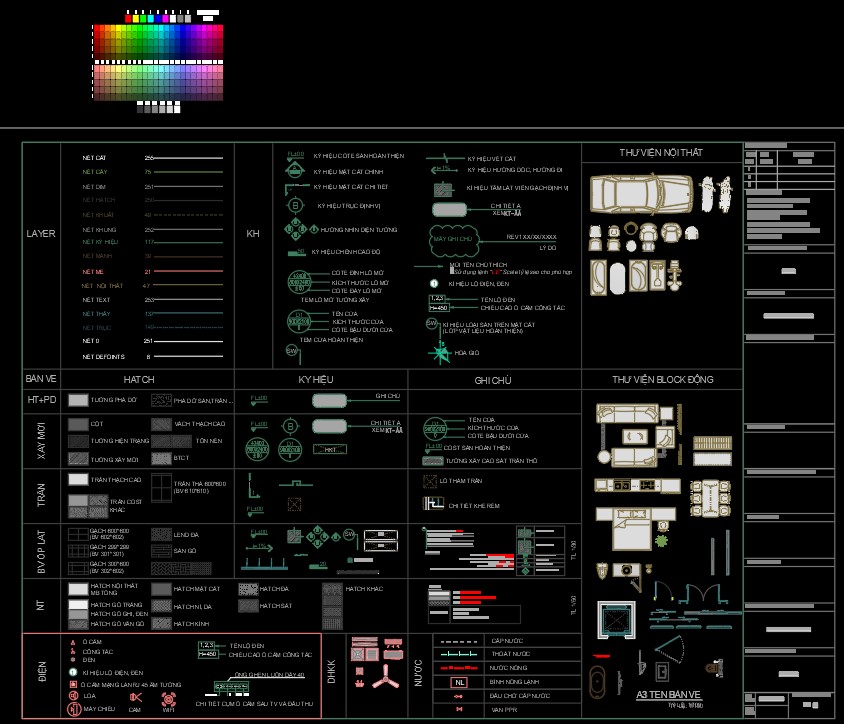The image size is (844, 724).
Task: Select the A3 TEN BAN VE title text
Action: click(x=668, y=694)
